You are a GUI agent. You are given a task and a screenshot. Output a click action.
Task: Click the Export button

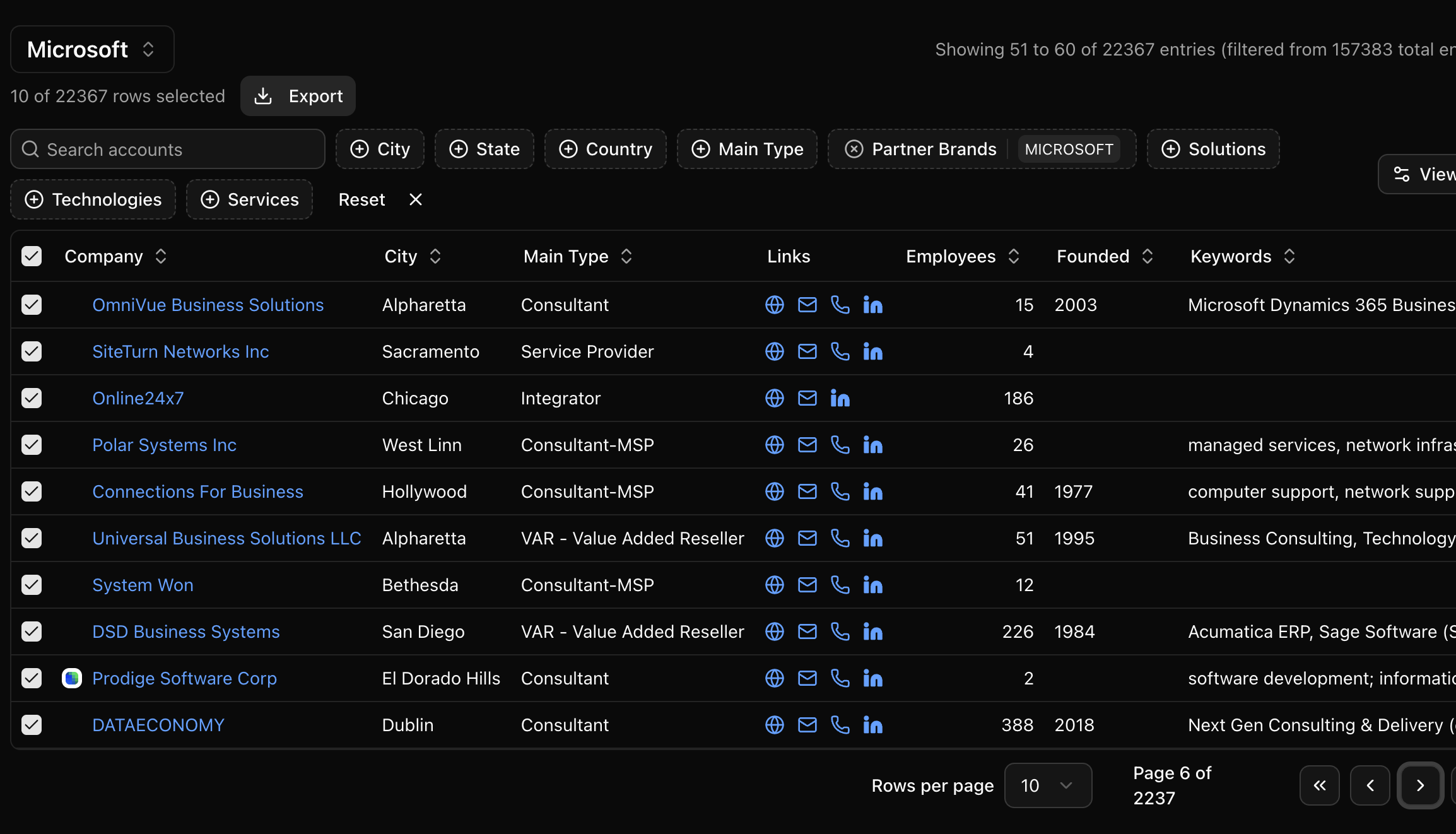pos(298,96)
